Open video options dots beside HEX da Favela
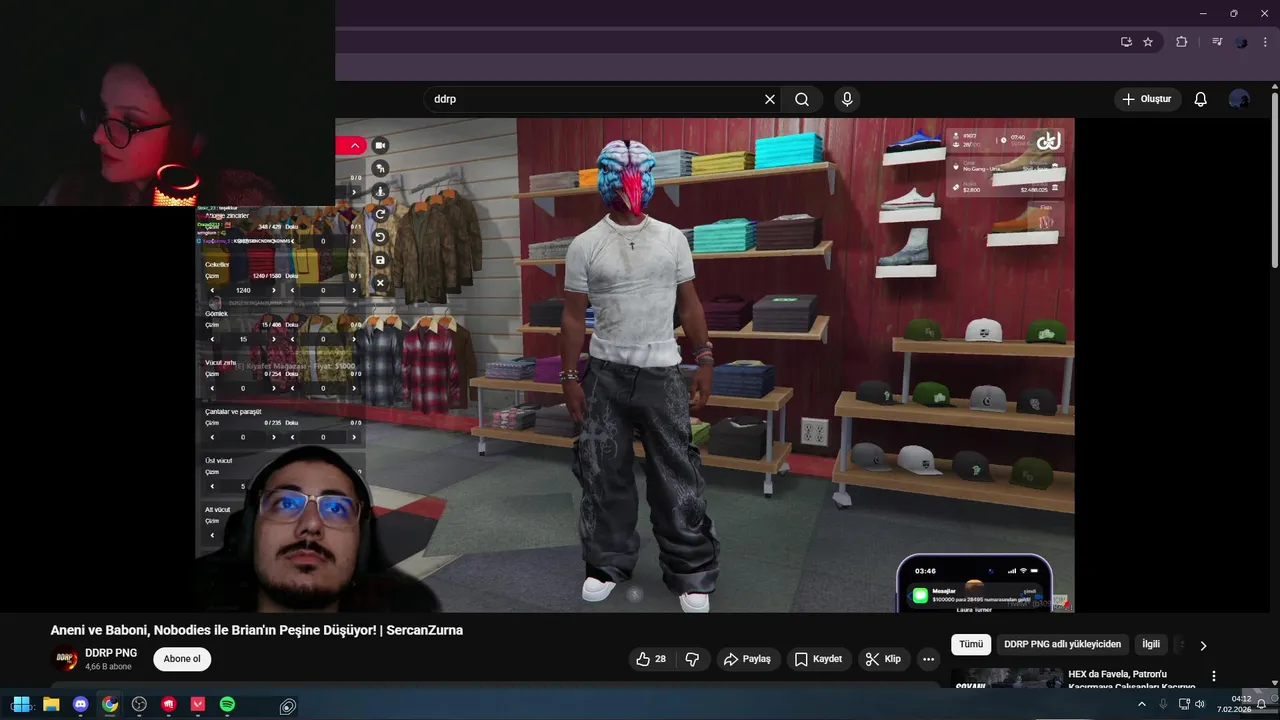1280x720 pixels. pyautogui.click(x=1214, y=676)
